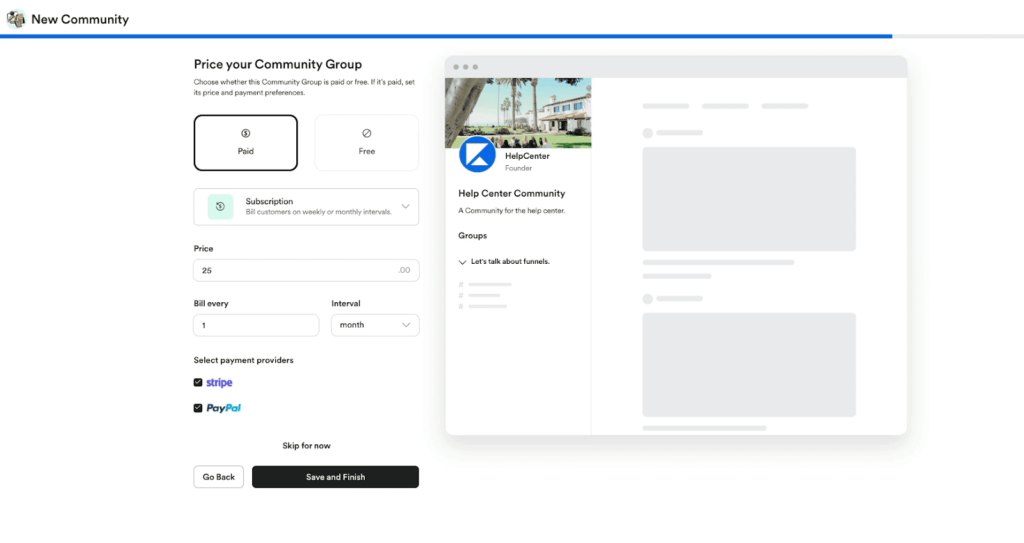Click the subscription clock icon
The height and width of the screenshot is (543, 1024).
[x=220, y=206]
